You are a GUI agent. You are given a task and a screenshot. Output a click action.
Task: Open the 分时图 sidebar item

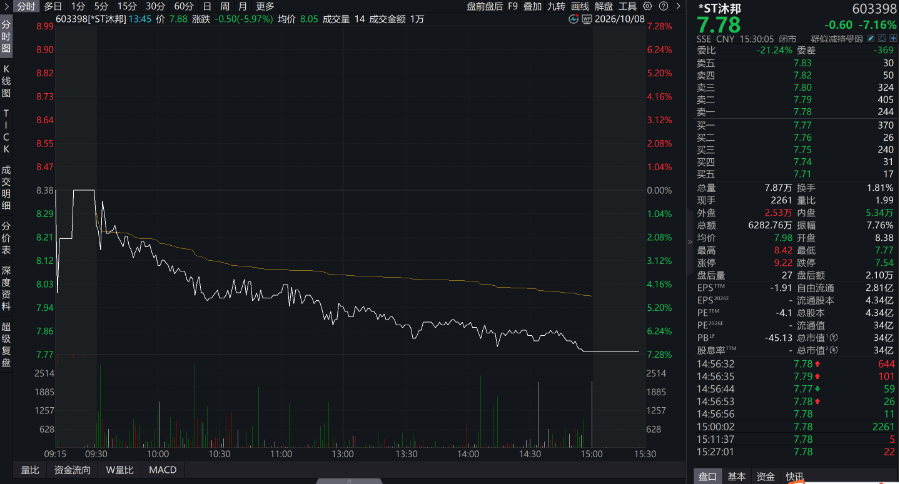(x=6, y=37)
